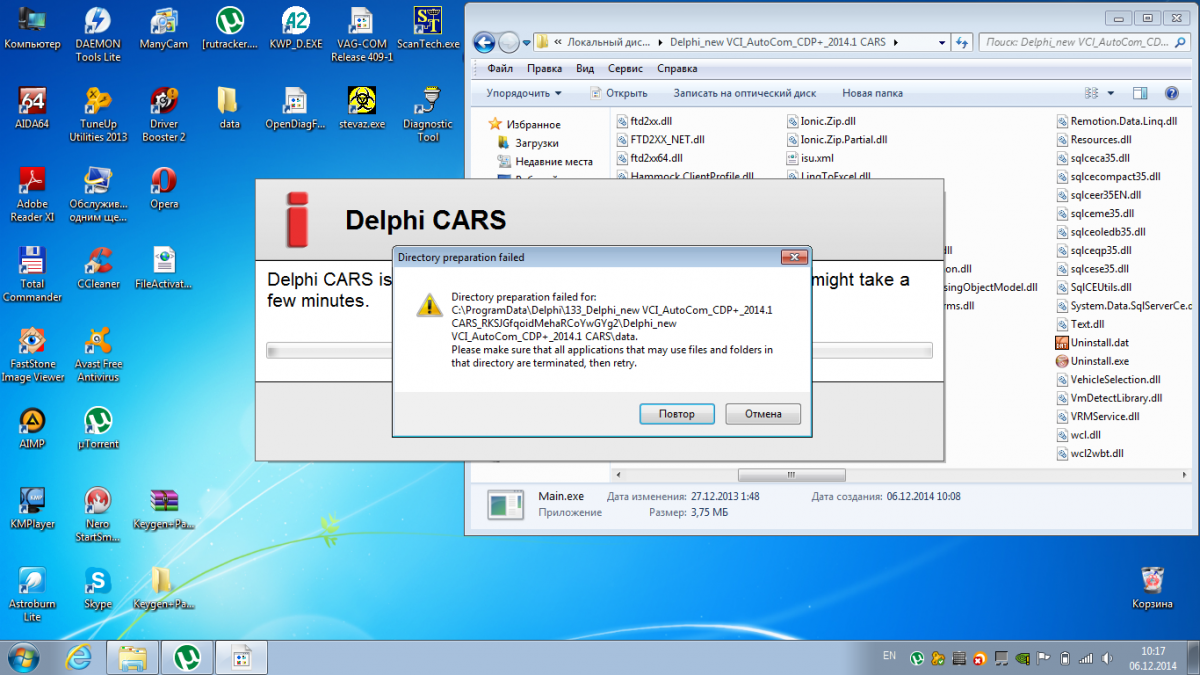
Task: Open the Правка menu in Explorer
Action: (544, 69)
